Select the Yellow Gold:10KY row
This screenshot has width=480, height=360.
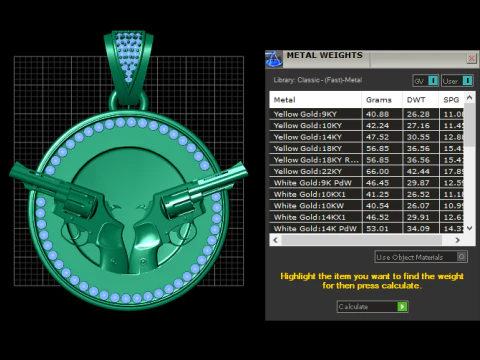pyautogui.click(x=367, y=125)
